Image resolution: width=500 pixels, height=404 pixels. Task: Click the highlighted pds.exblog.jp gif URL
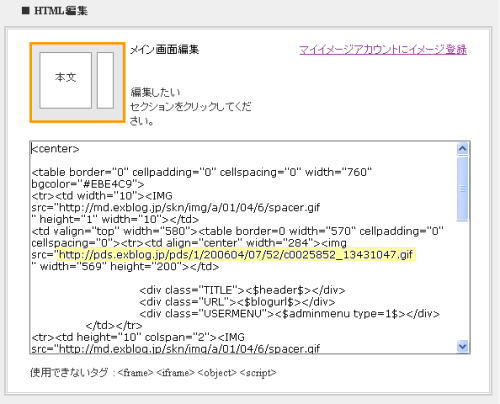(236, 255)
